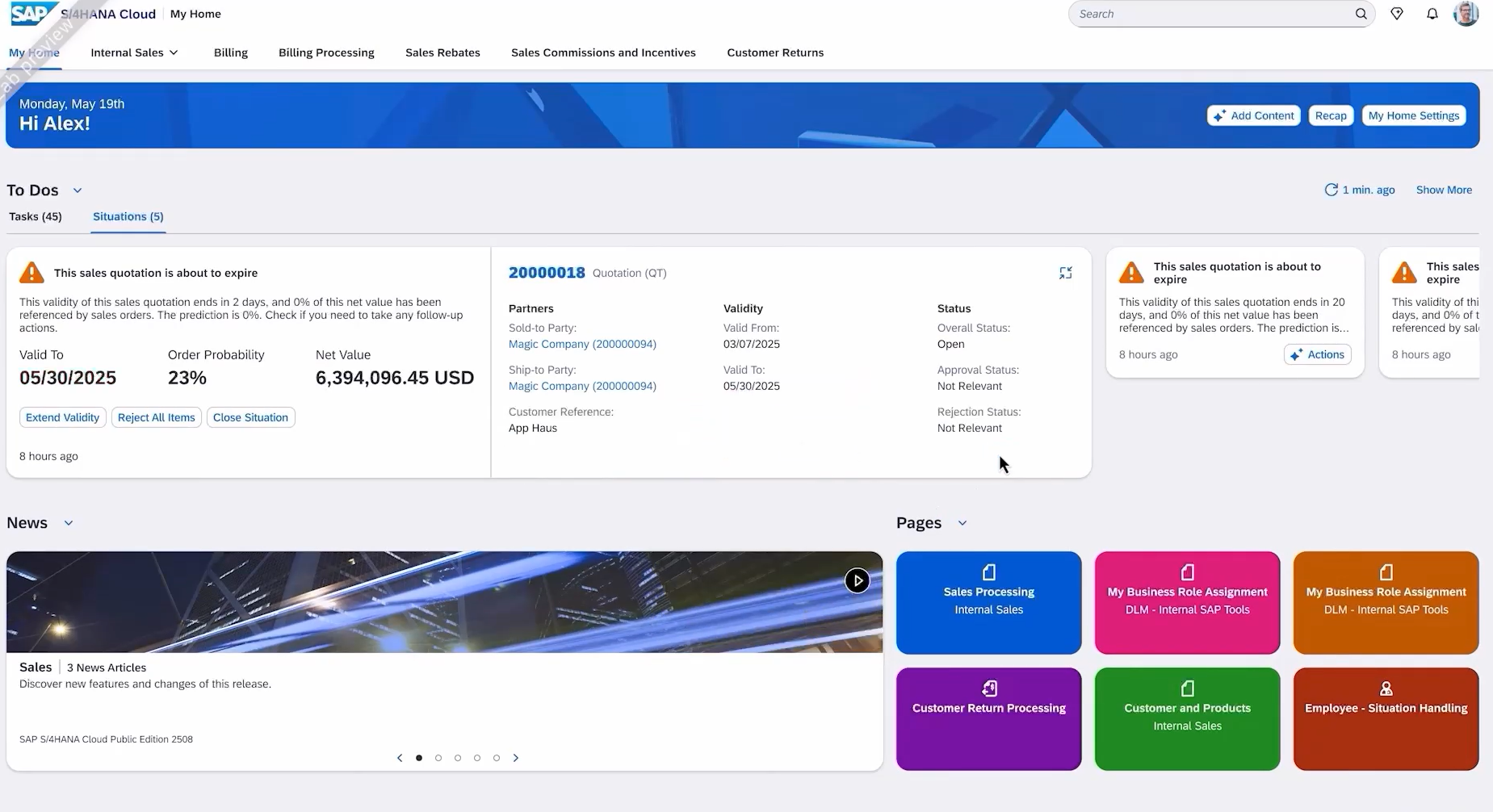Open the Customer and Products page tile
The image size is (1493, 812).
coord(1187,719)
